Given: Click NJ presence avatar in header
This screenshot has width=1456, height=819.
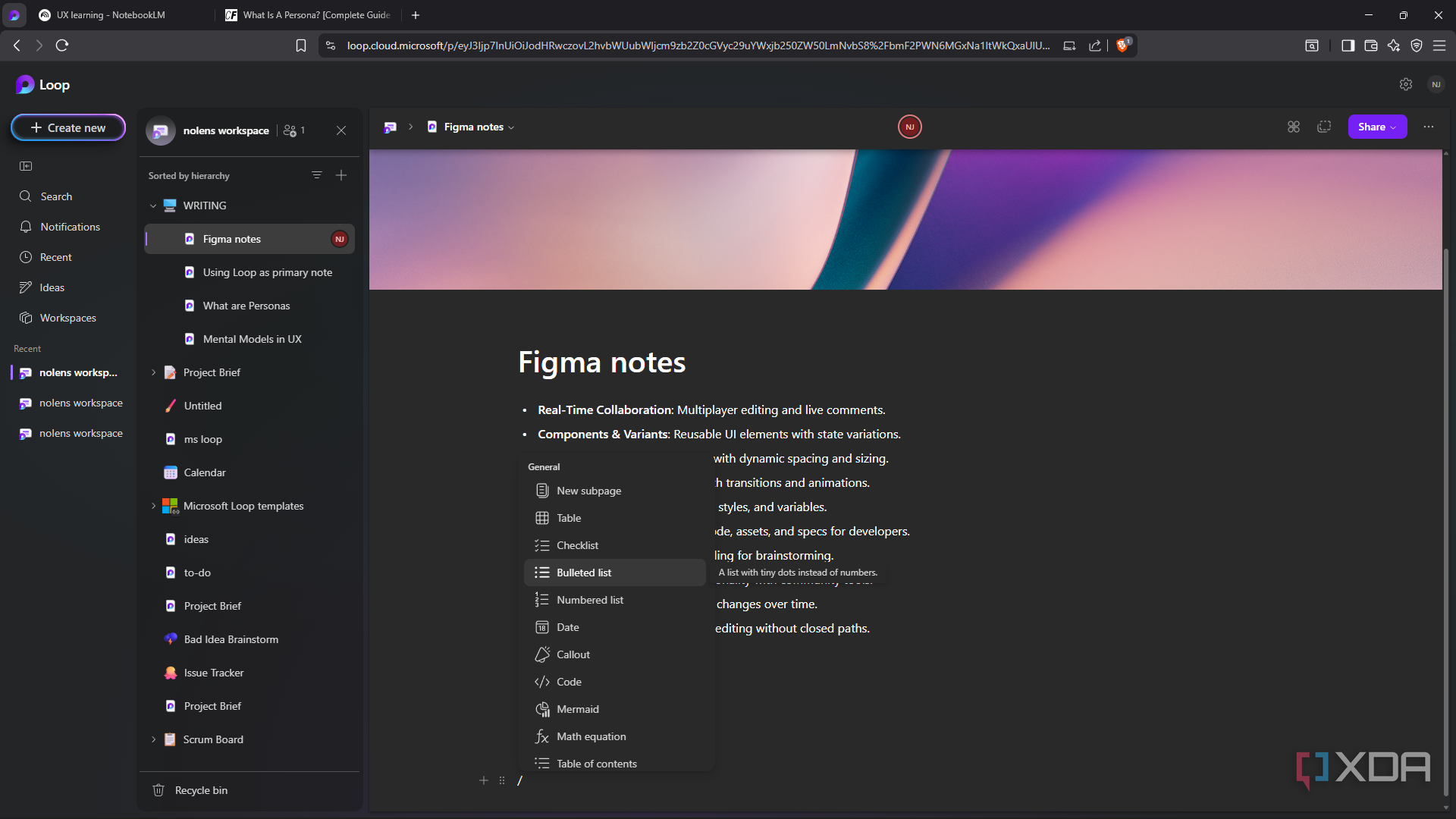Looking at the screenshot, I should 910,127.
